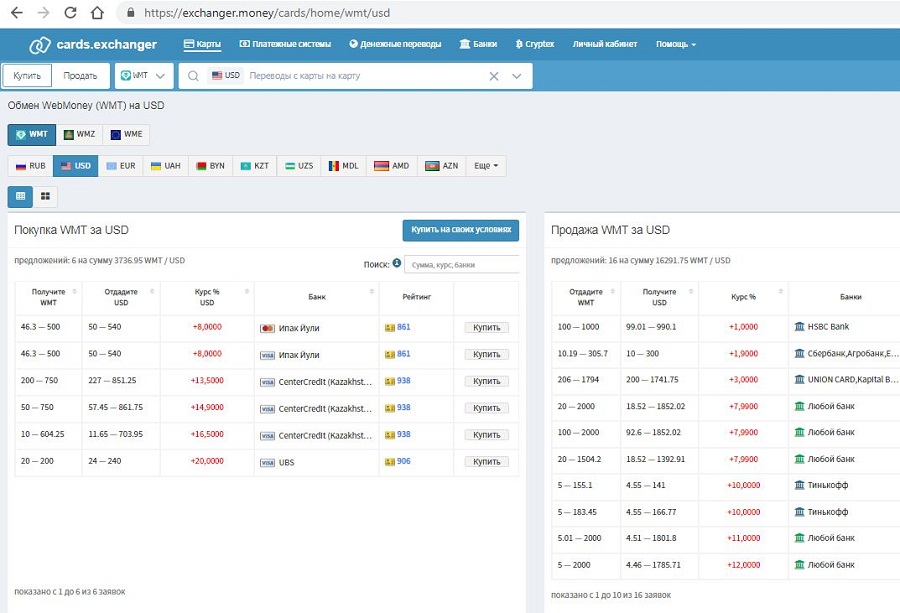Choose the UAH currency tab
The height and width of the screenshot is (613, 900).
click(x=166, y=166)
